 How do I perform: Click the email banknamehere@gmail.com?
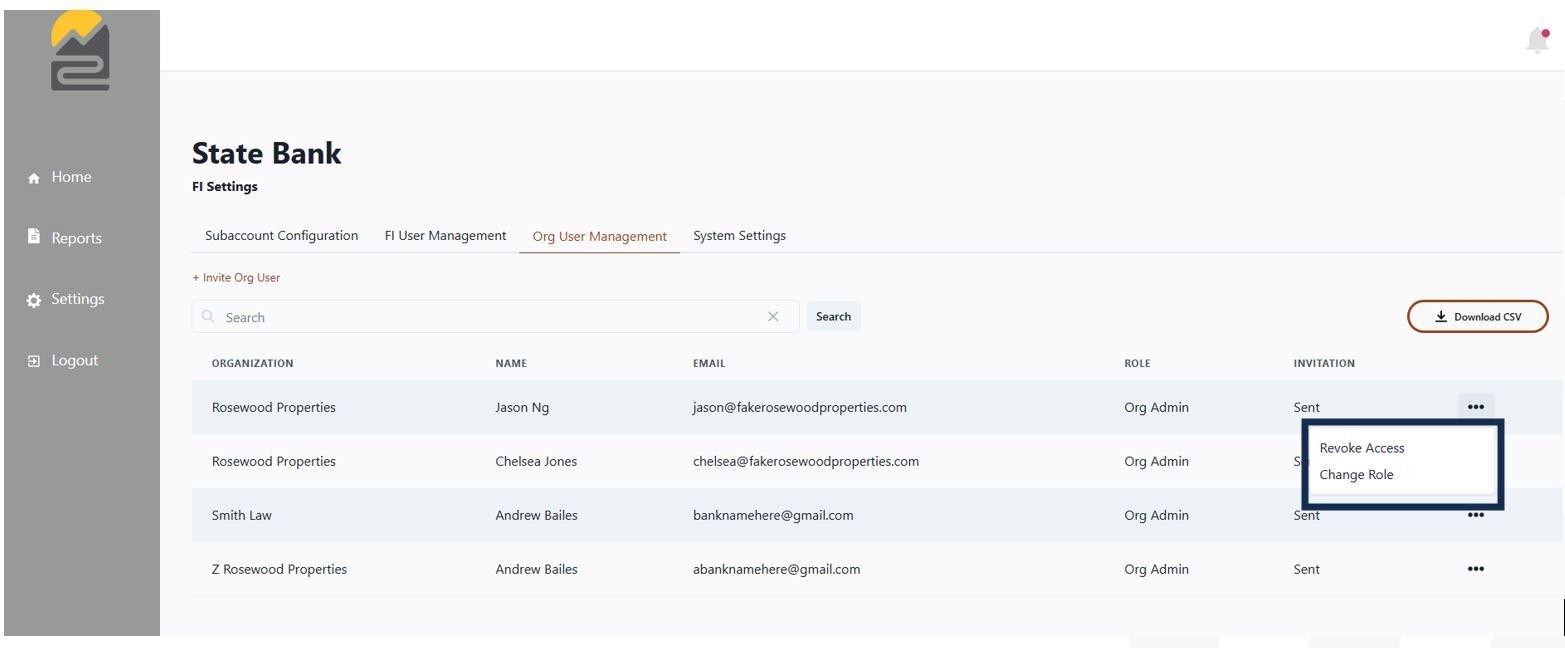pos(773,515)
